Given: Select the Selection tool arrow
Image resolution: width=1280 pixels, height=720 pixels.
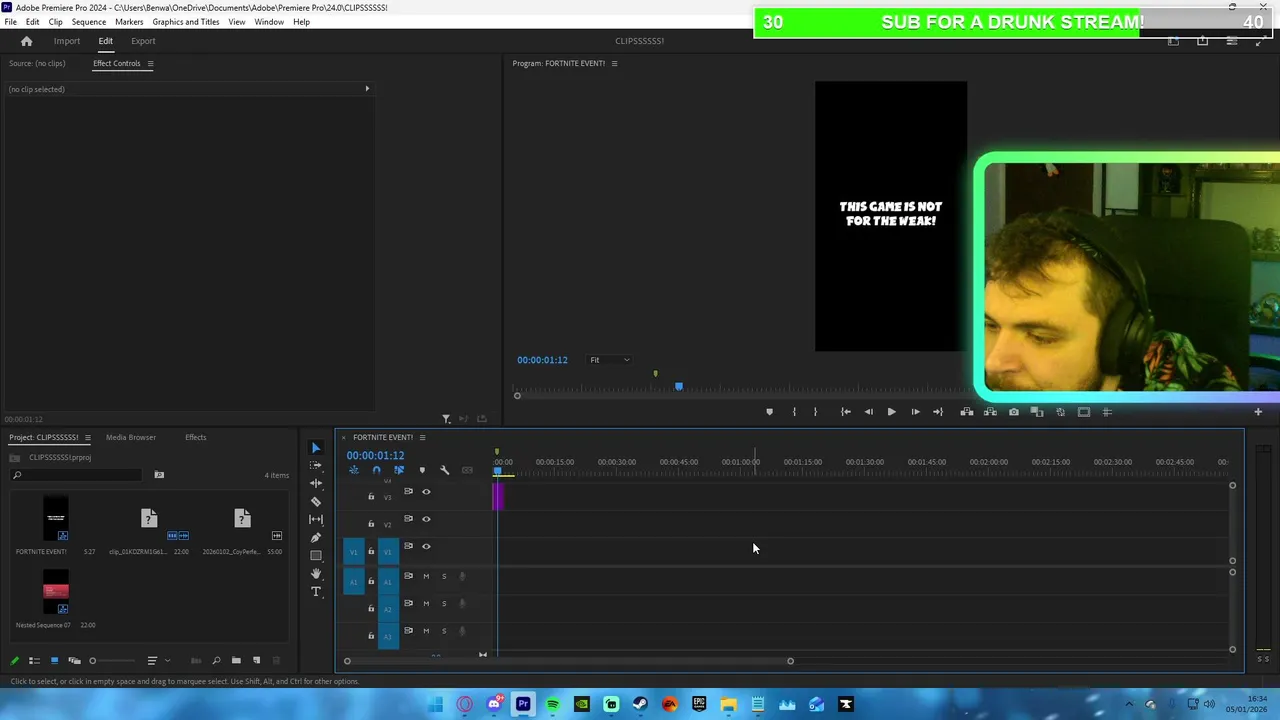Looking at the screenshot, I should 316,448.
